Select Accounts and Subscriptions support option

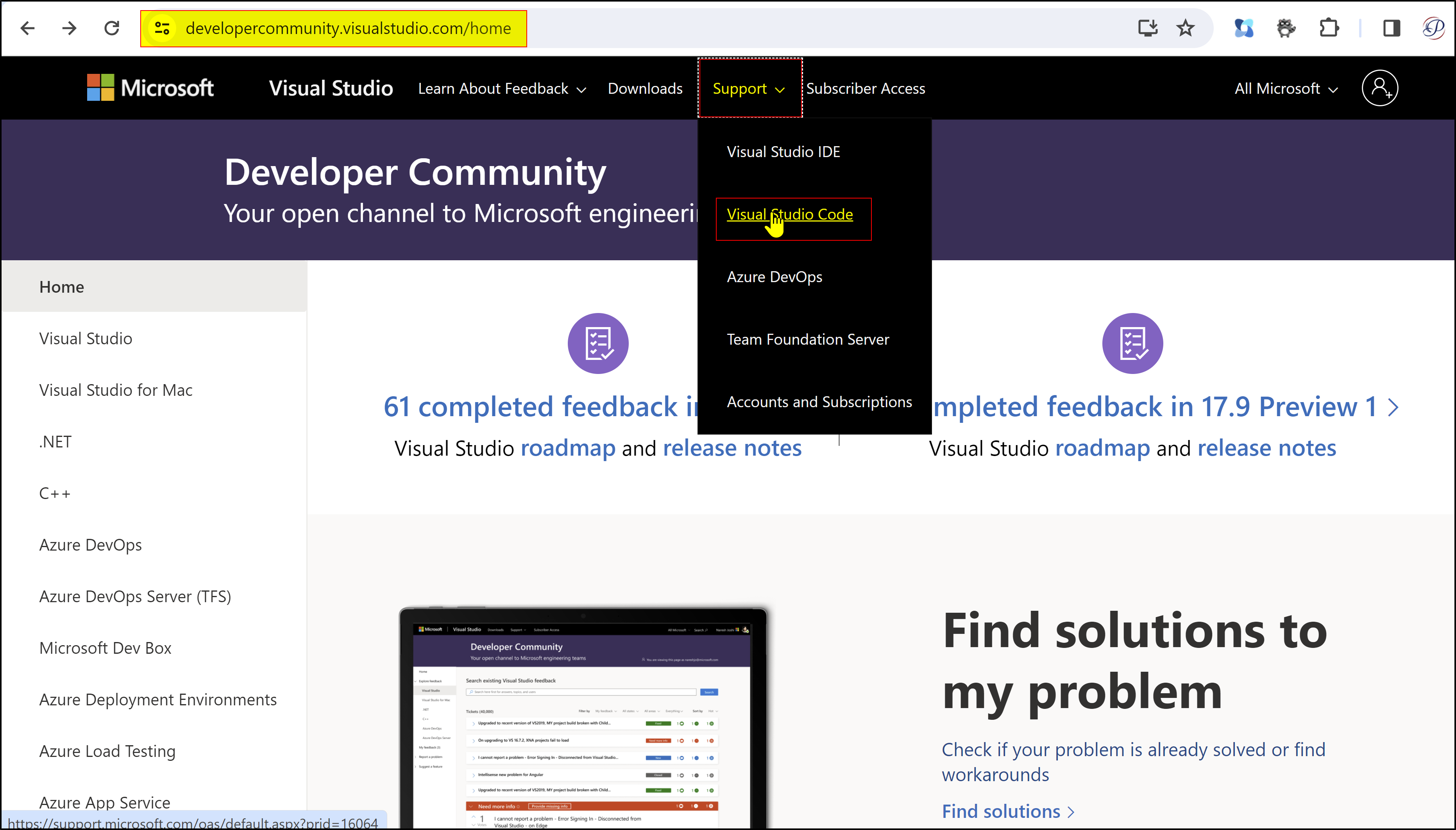click(x=819, y=402)
